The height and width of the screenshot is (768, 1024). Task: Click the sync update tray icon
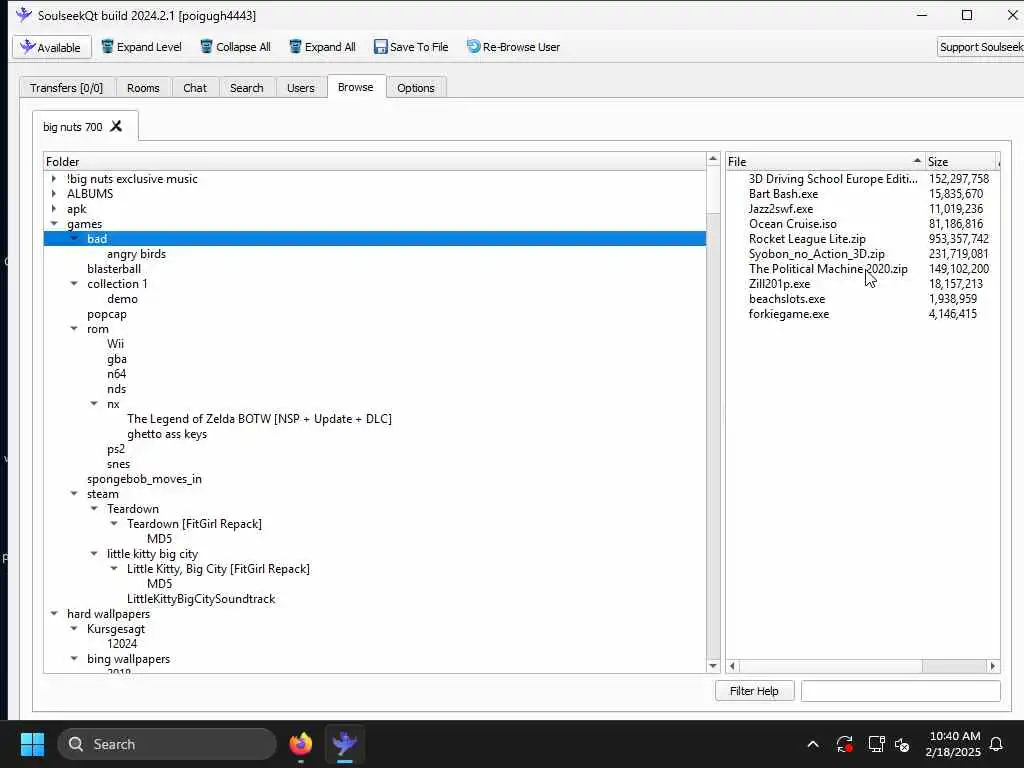844,744
